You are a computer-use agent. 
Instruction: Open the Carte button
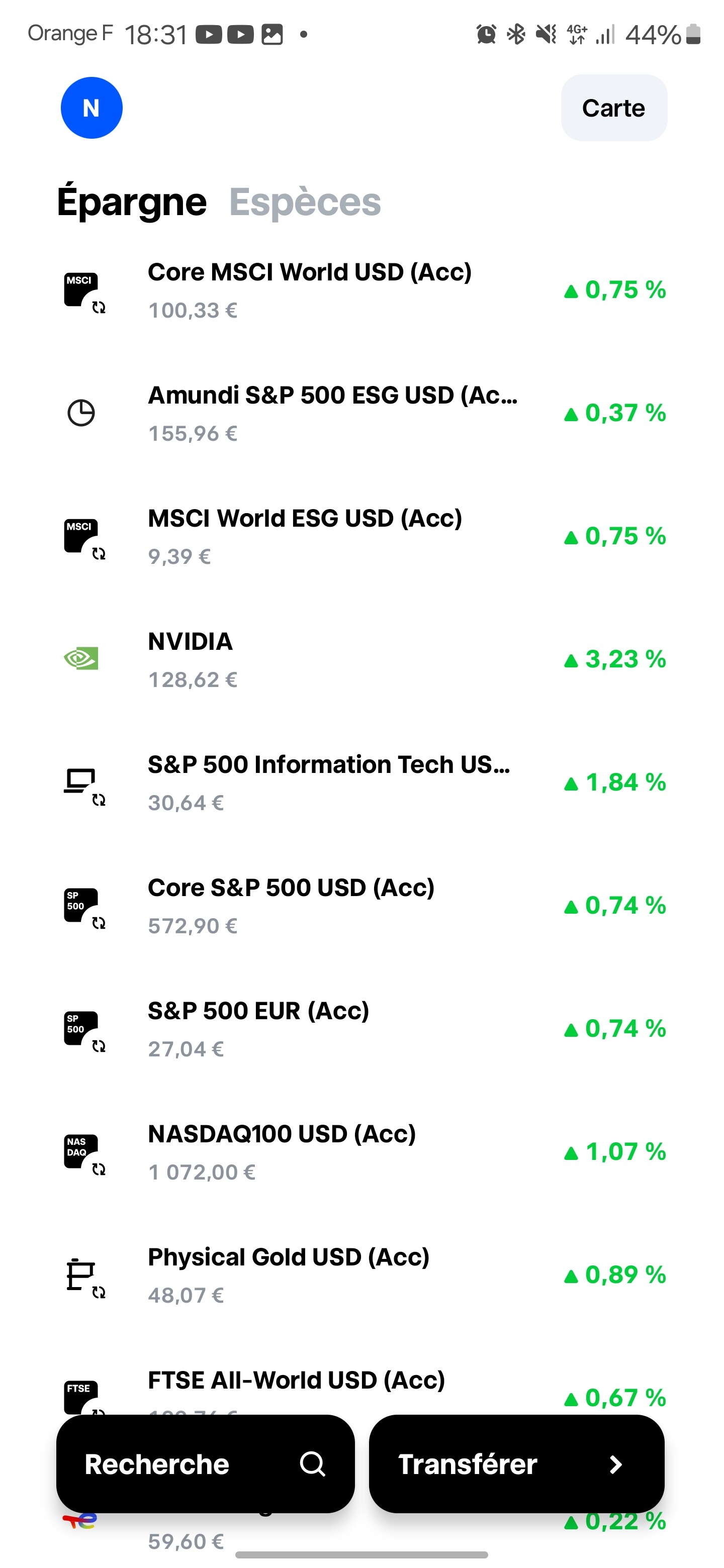pos(613,108)
